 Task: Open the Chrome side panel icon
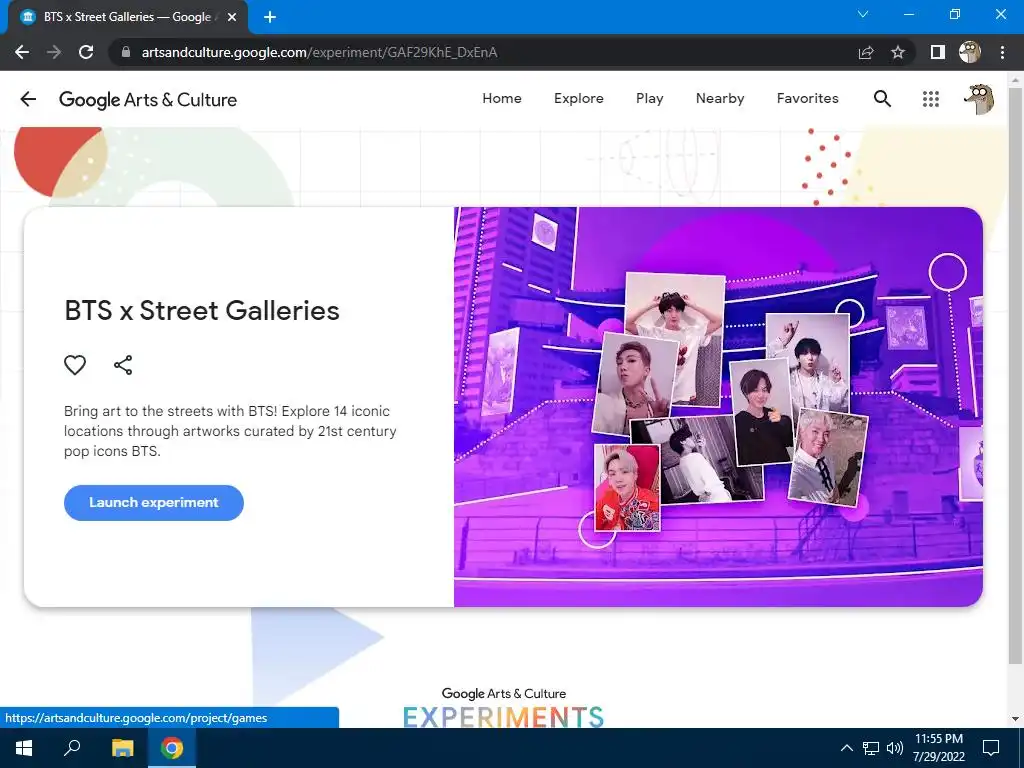point(938,52)
